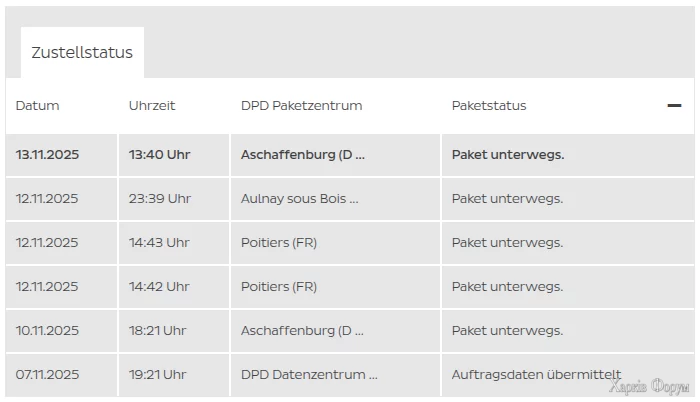
Task: Collapse the delivery status table with minus icon
Action: pos(674,105)
